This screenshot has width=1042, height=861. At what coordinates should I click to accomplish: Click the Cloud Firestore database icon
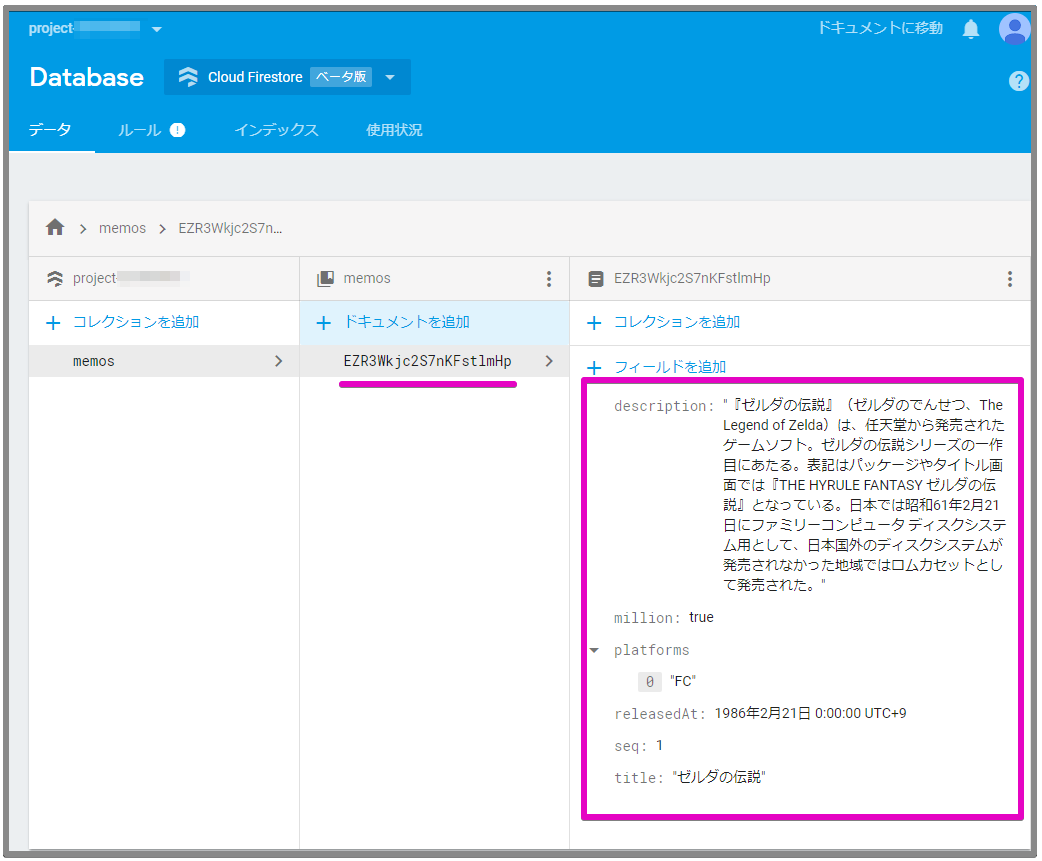[187, 76]
